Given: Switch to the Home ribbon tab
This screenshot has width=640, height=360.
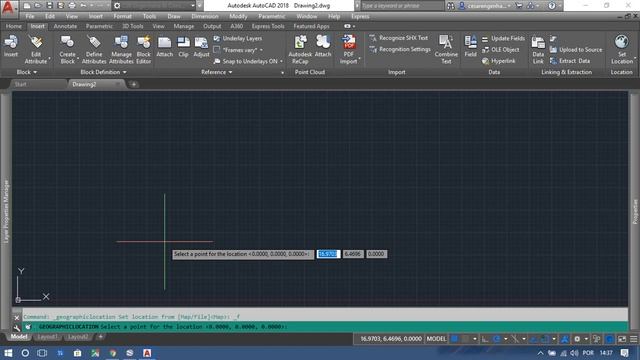Looking at the screenshot, I should coord(13,26).
